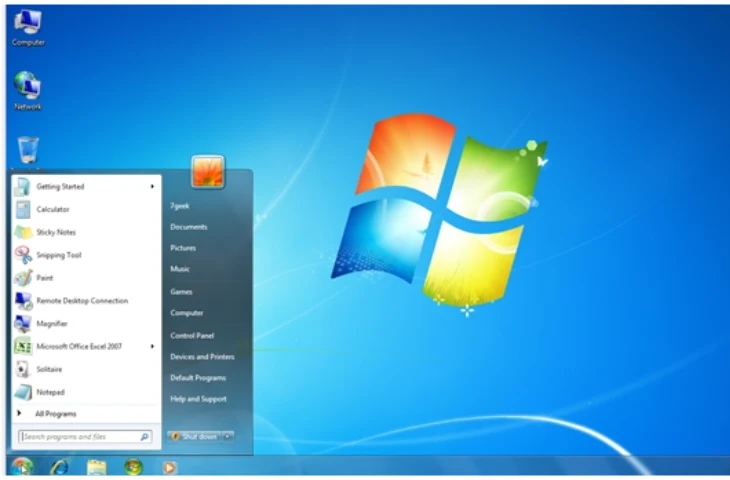Viewport: 730px width, 480px height.
Task: Select Devices and Printers
Action: tap(202, 357)
